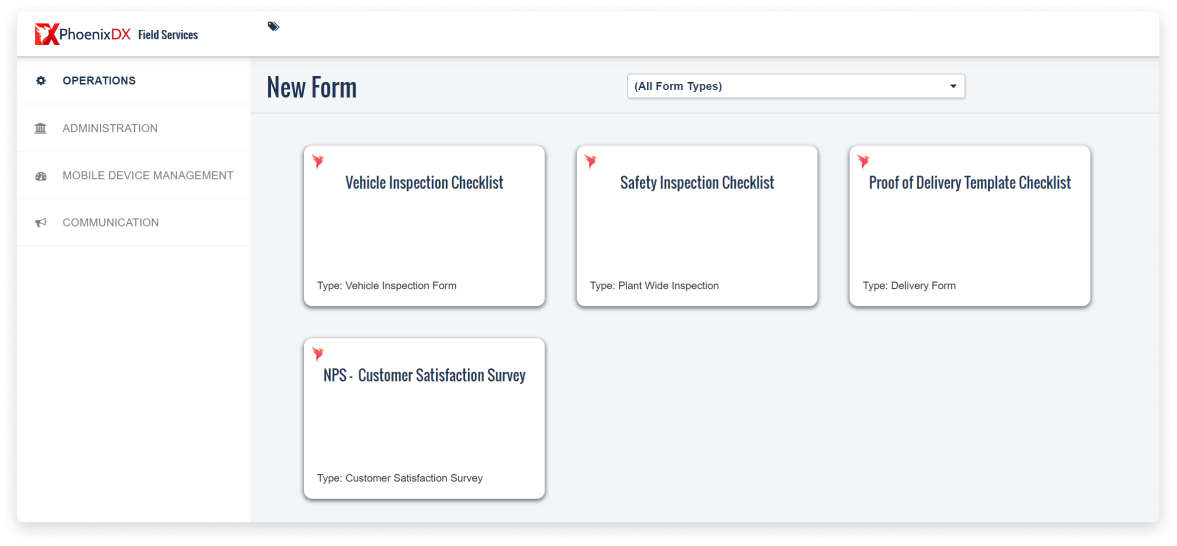1177x546 pixels.
Task: Open Vehicle Inspection Checklist form
Action: coord(424,183)
